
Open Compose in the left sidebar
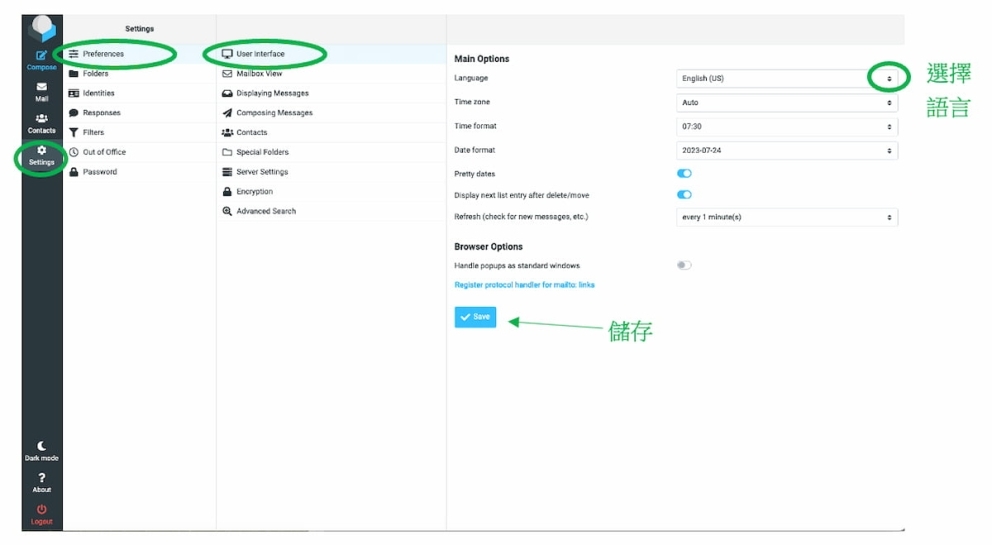pyautogui.click(x=41, y=59)
